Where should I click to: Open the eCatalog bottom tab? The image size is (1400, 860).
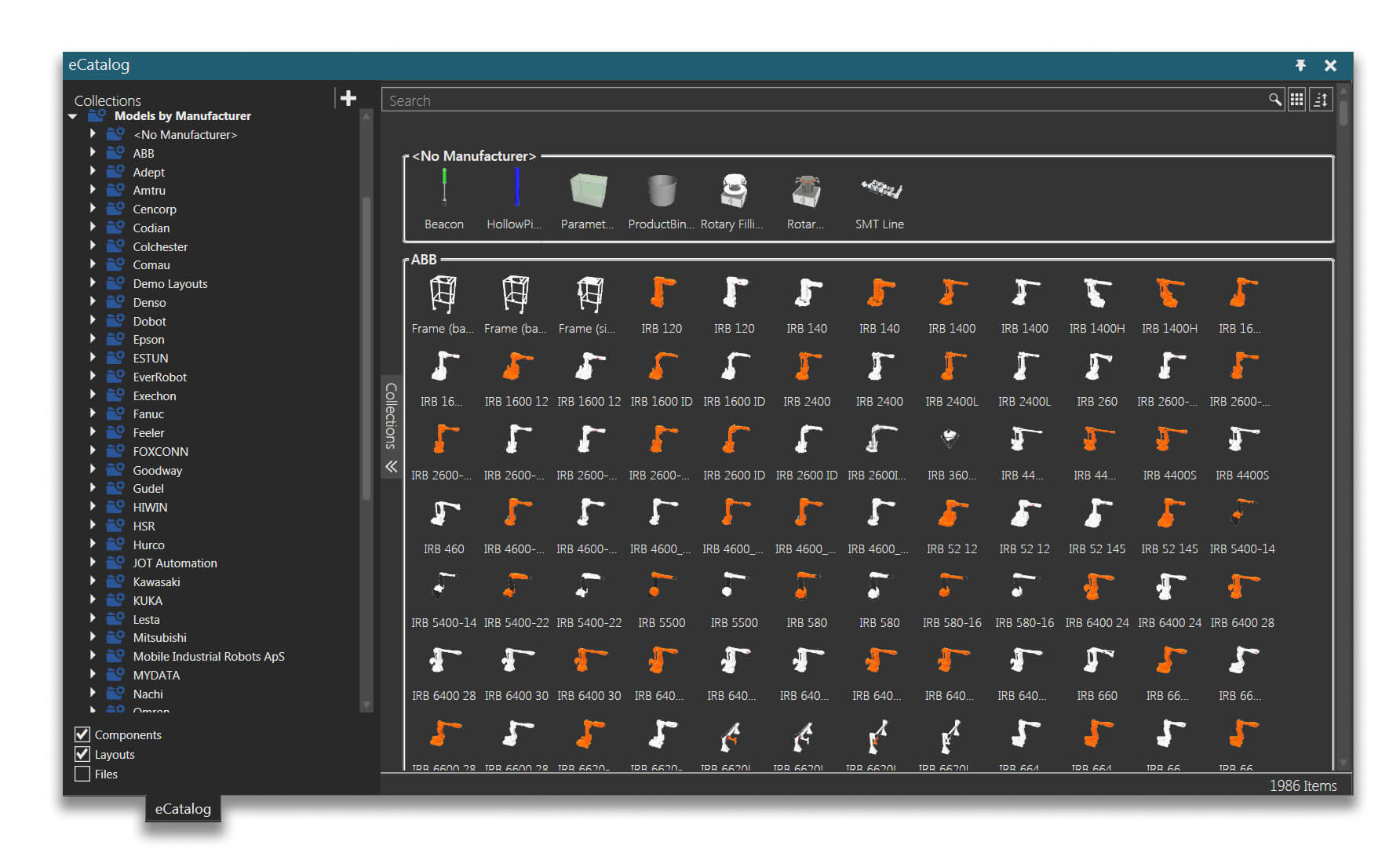click(183, 809)
